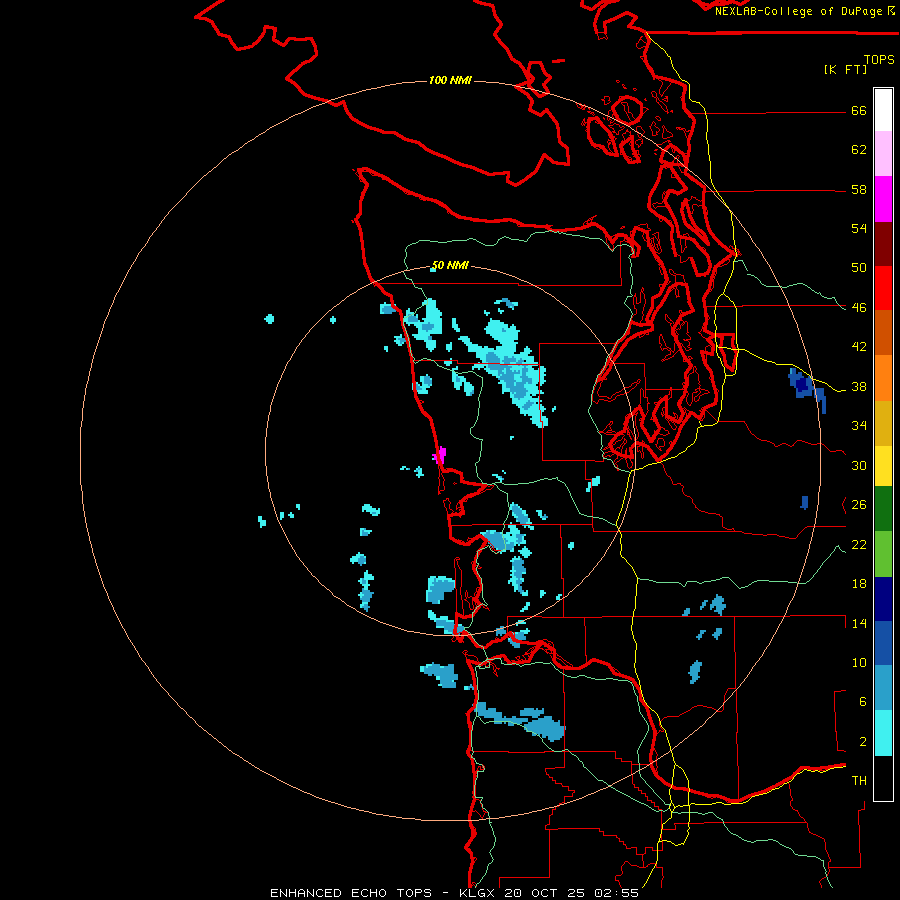The width and height of the screenshot is (900, 900).
Task: Click the '6' legend value
Action: point(863,702)
